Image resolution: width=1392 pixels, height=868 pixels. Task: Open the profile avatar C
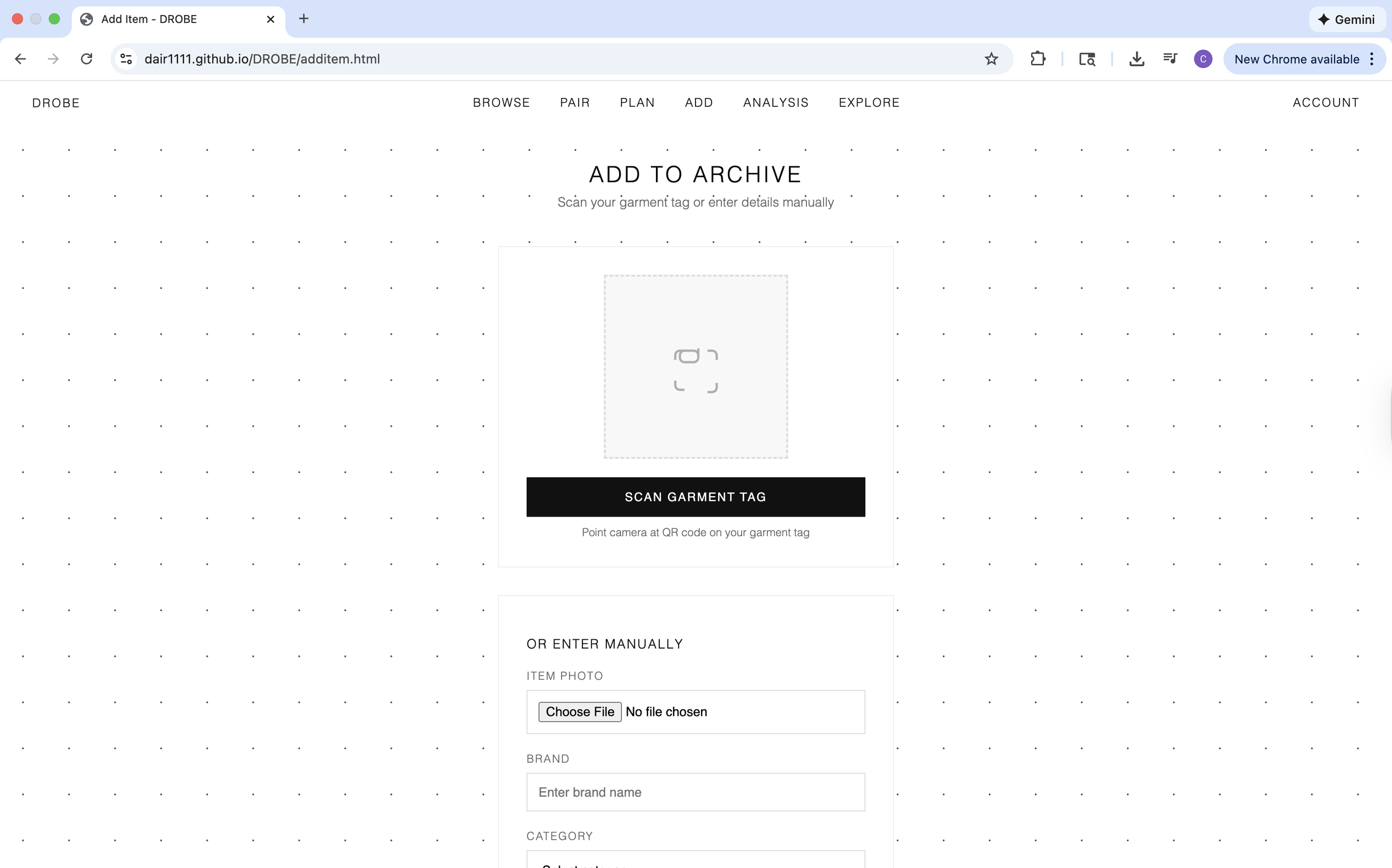click(1203, 59)
